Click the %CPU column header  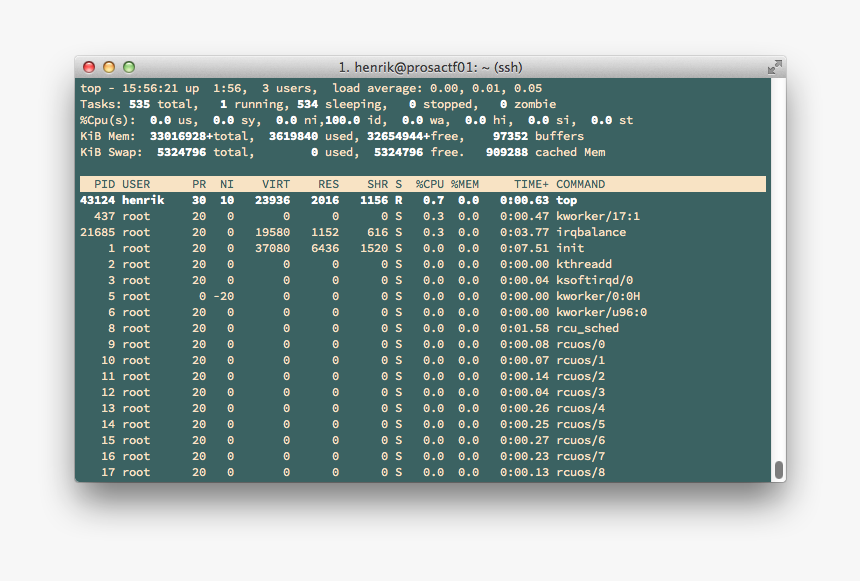(x=429, y=184)
